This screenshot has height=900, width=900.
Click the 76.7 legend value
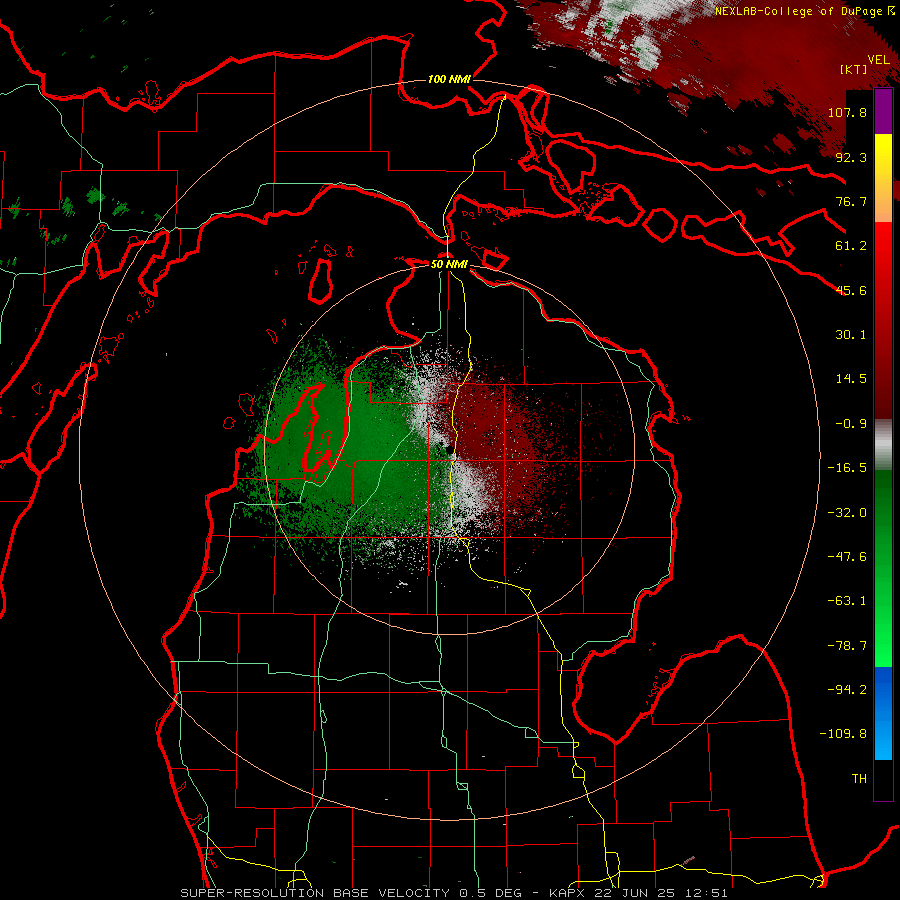(851, 201)
